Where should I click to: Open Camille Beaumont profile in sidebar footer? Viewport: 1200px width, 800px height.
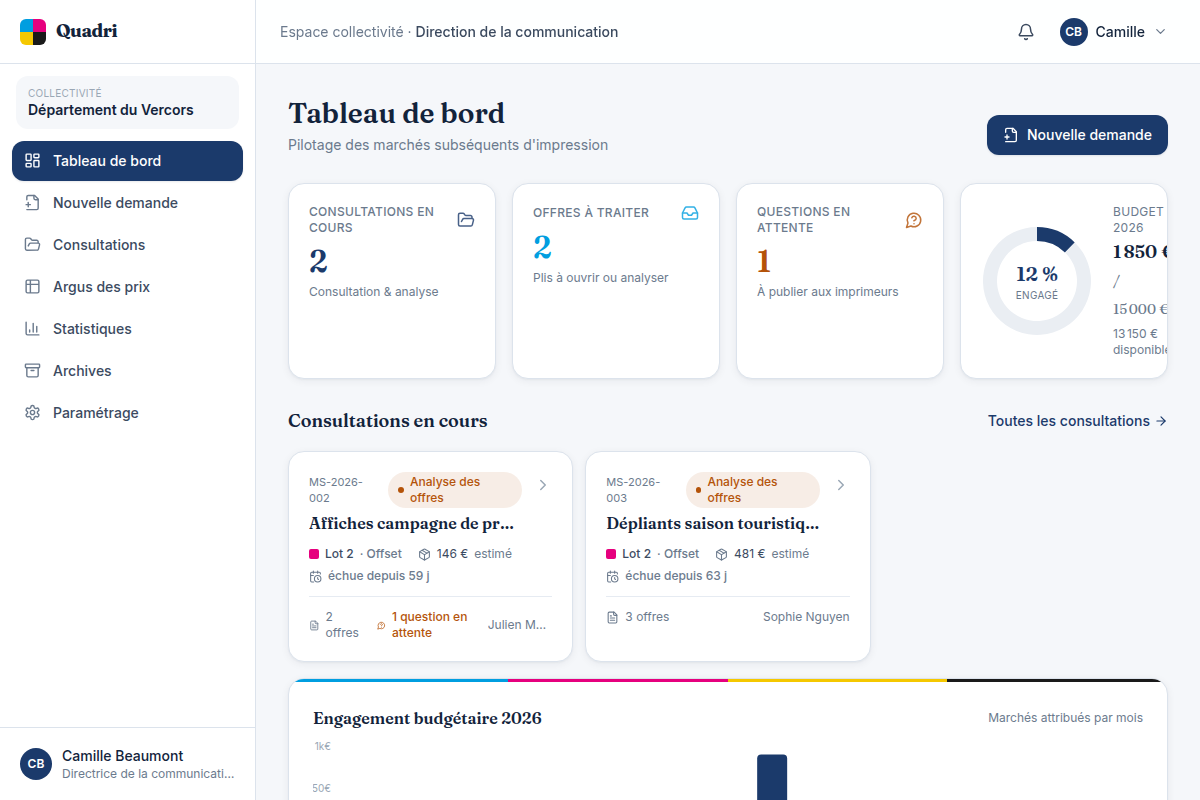(x=127, y=764)
